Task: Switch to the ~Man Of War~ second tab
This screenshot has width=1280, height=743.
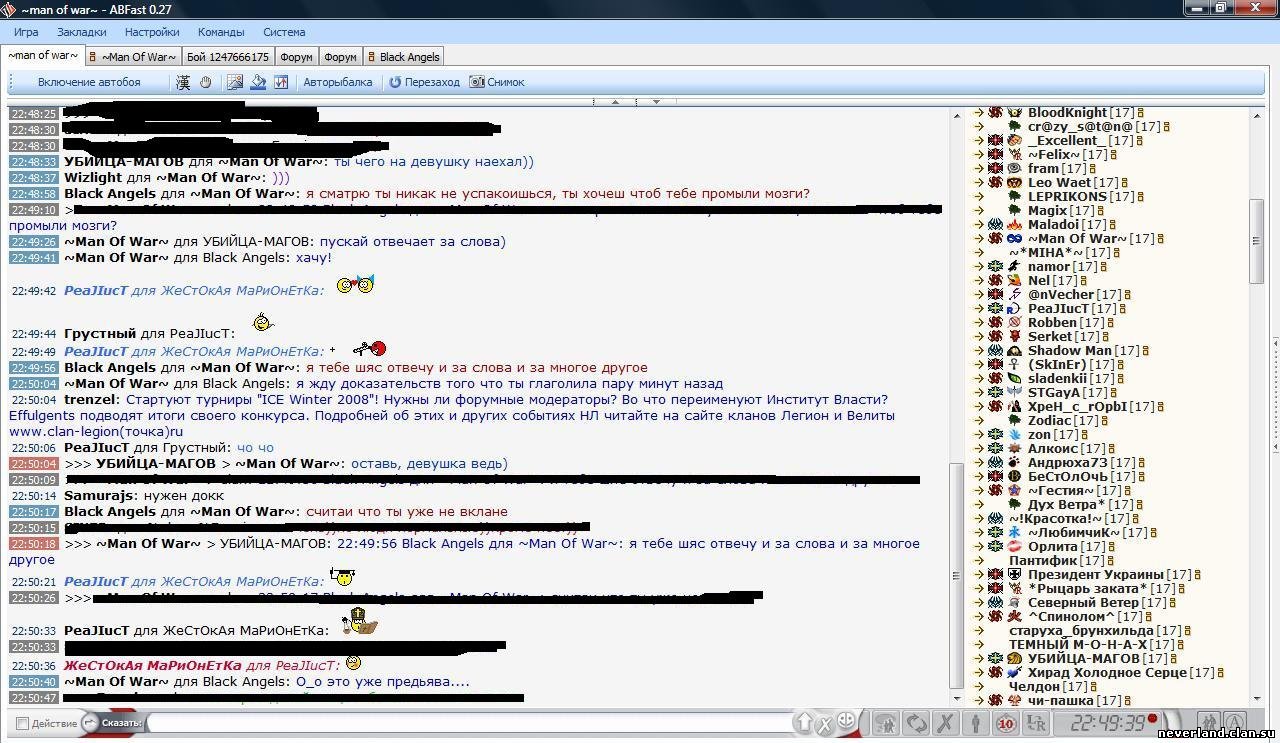Action: tap(134, 57)
